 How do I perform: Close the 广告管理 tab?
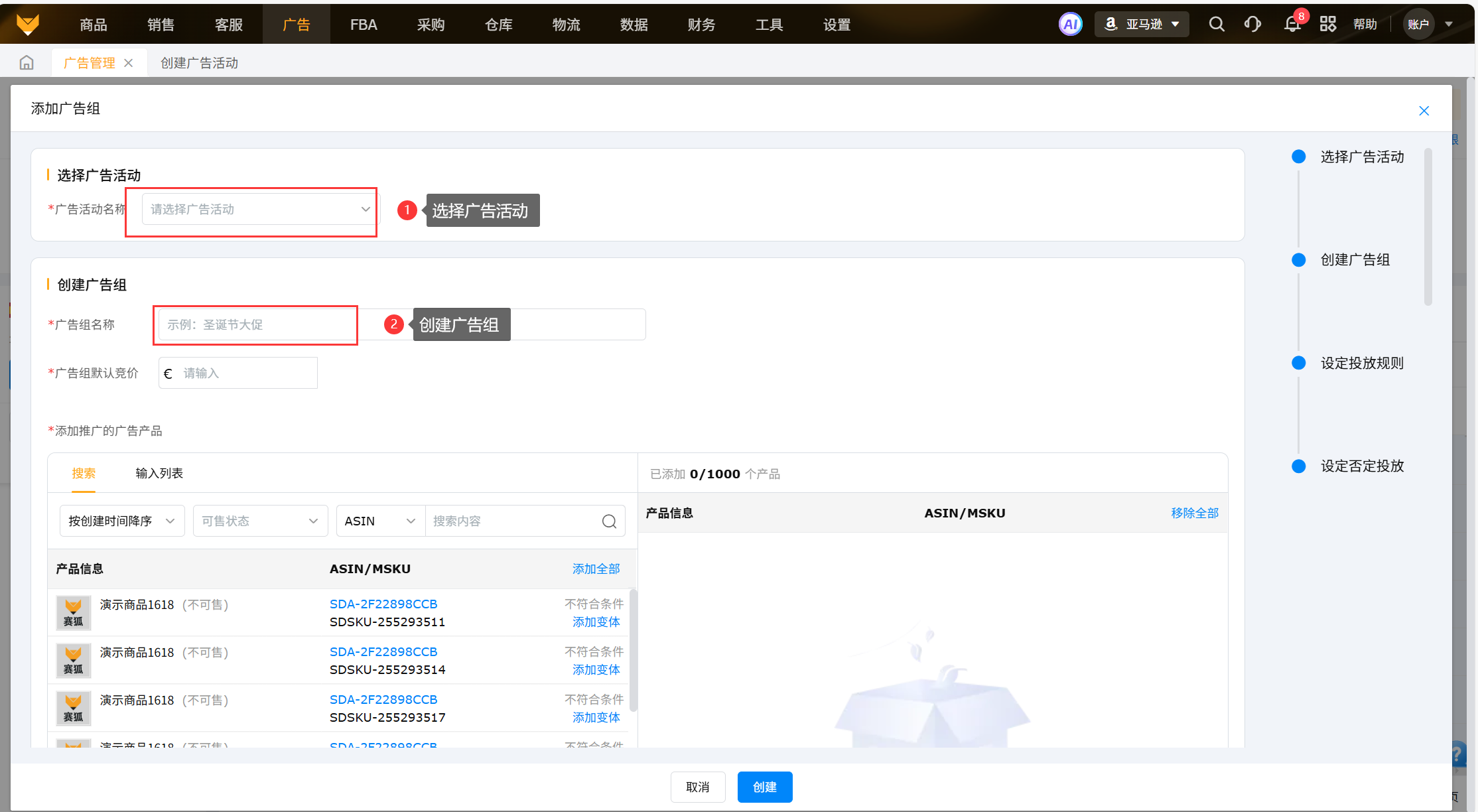click(129, 63)
